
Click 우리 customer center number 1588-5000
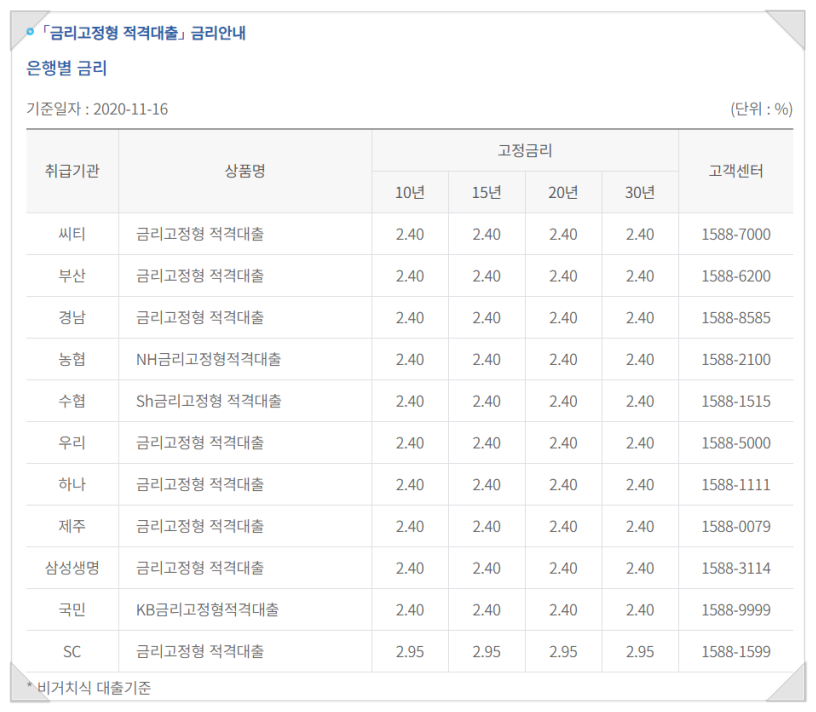(736, 443)
